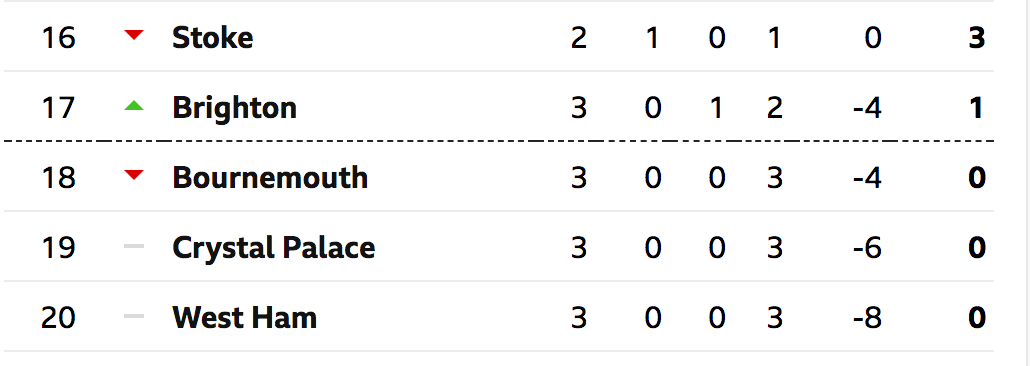Click the dashed relegation line below Brighton
The width and height of the screenshot is (1030, 366).
click(499, 141)
